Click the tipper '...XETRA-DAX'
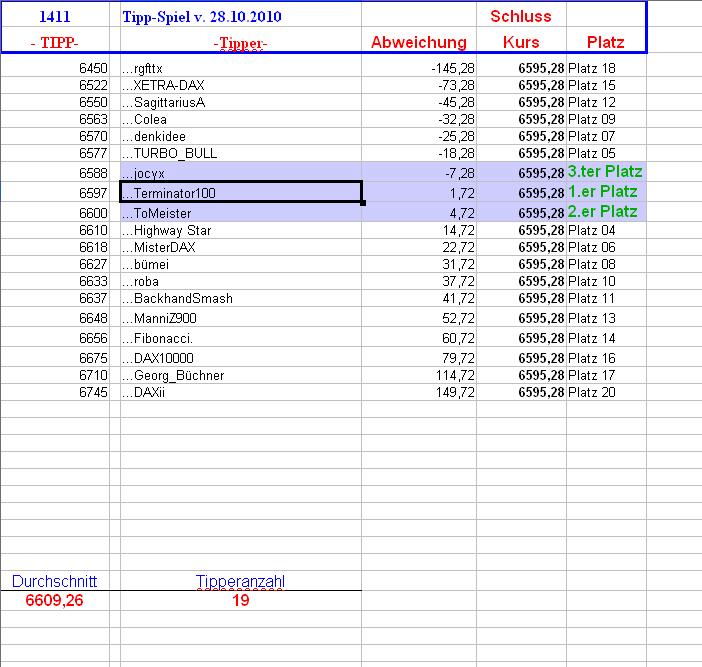 coord(163,85)
